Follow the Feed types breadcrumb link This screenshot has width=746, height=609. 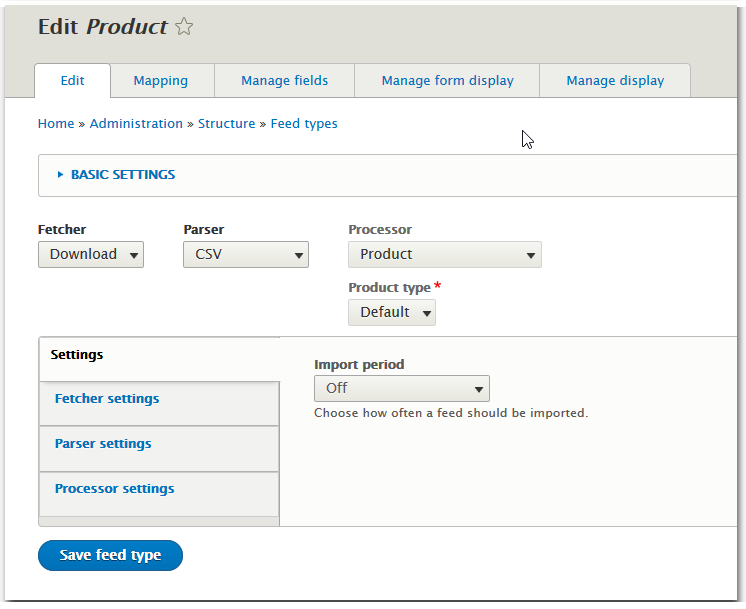point(304,124)
